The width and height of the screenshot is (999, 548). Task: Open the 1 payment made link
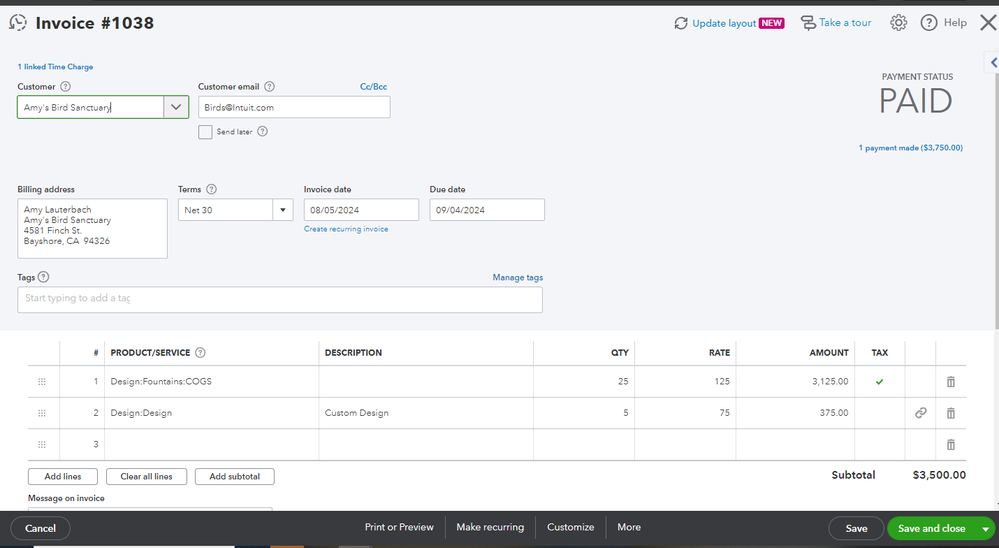(910, 148)
